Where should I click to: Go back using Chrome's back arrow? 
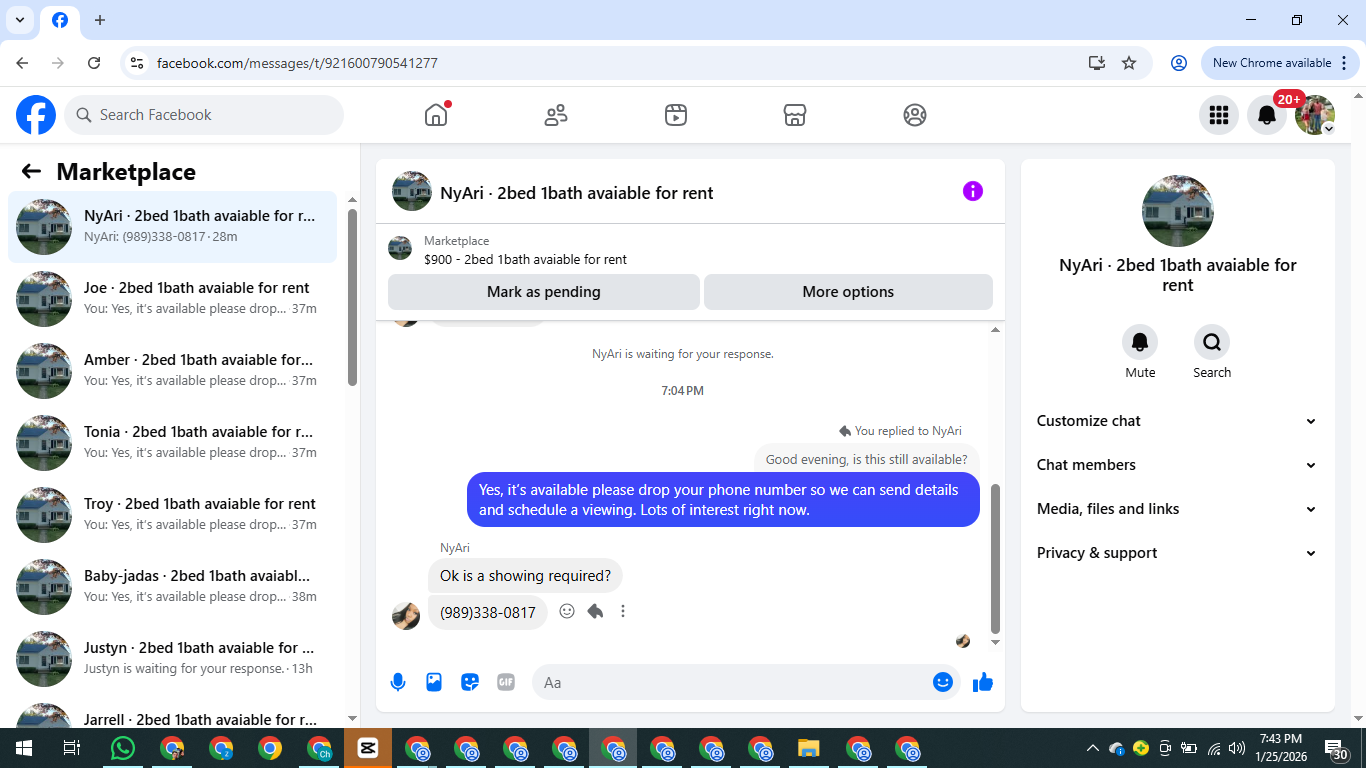pos(22,63)
